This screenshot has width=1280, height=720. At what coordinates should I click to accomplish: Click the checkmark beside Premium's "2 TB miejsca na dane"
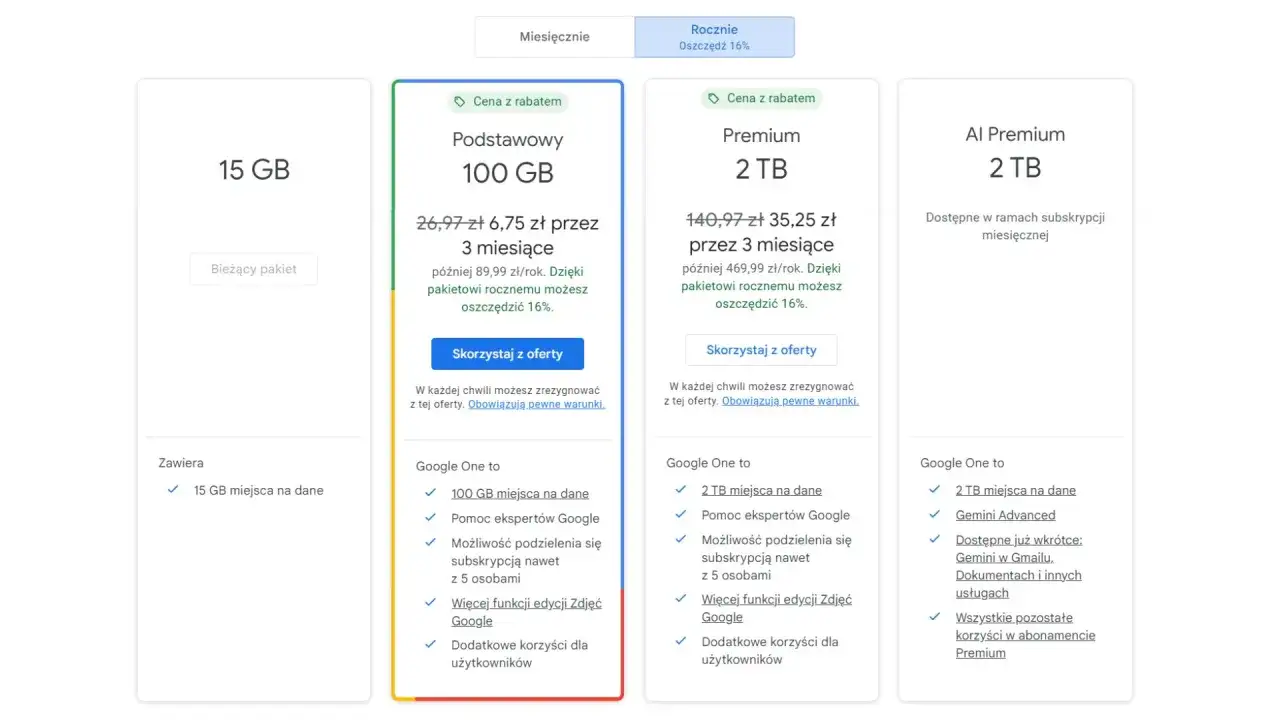click(681, 490)
